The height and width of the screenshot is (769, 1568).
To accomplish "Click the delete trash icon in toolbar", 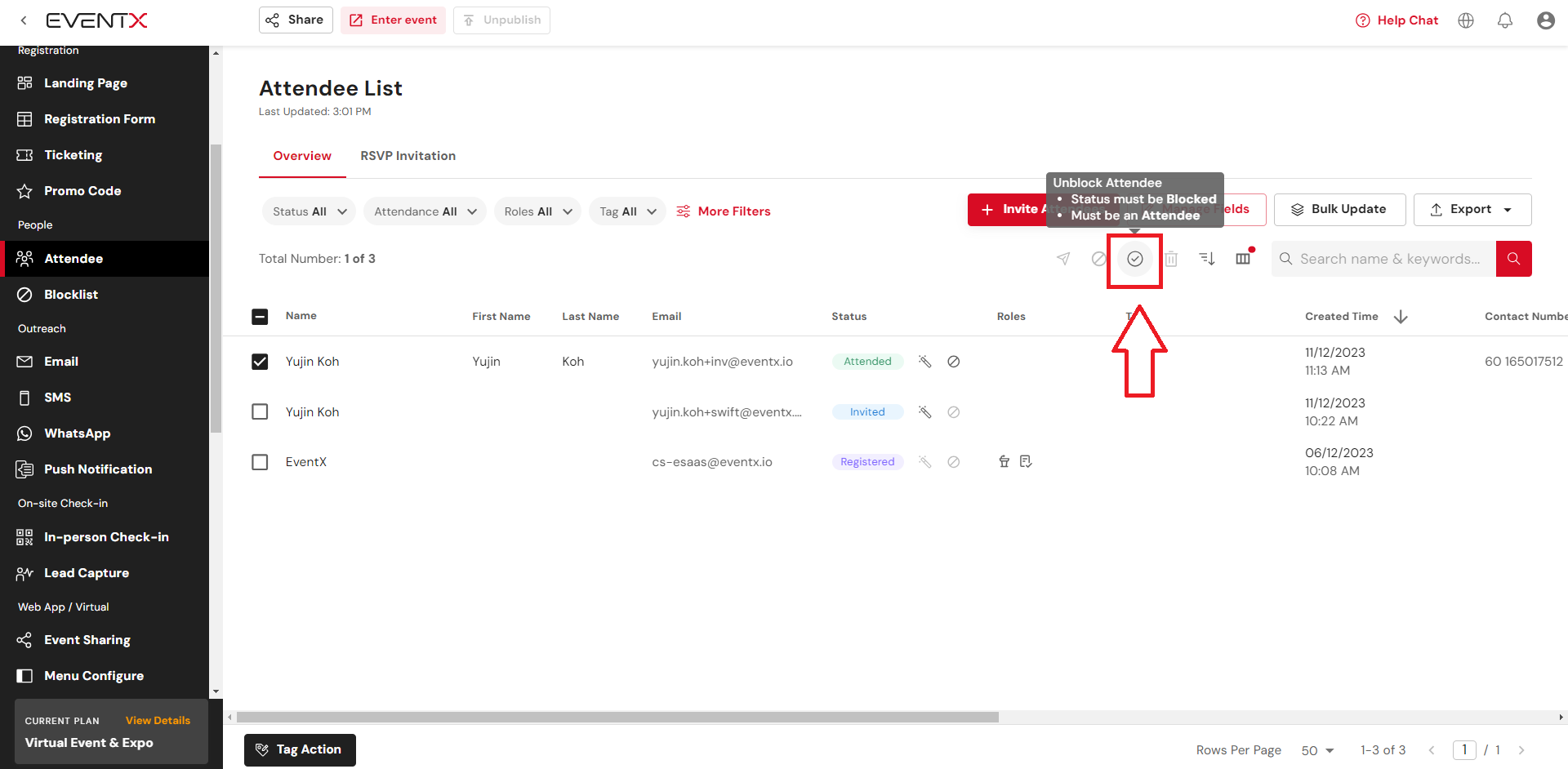I will tap(1170, 259).
